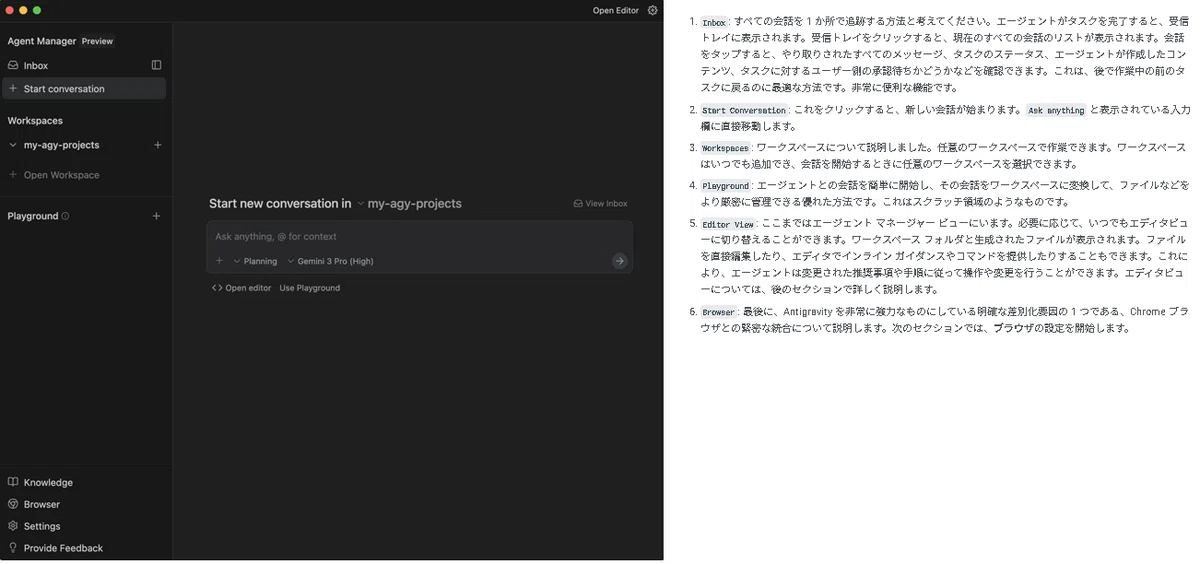Focus the Ask anything input field
This screenshot has width=1200, height=564.
pos(419,237)
